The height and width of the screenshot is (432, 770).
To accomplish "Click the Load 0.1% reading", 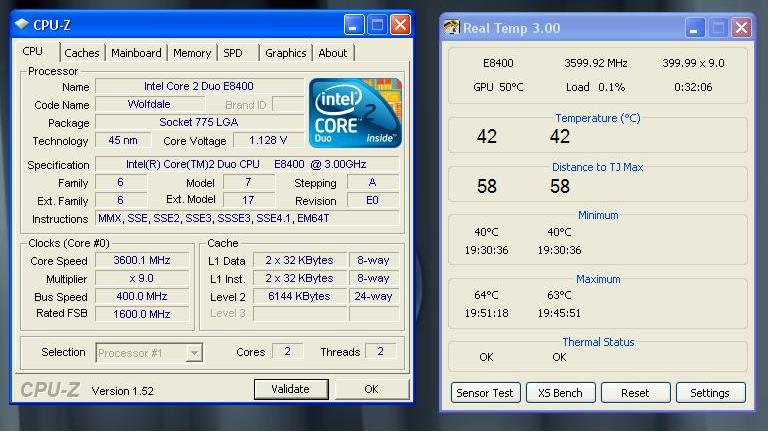I will pos(596,87).
